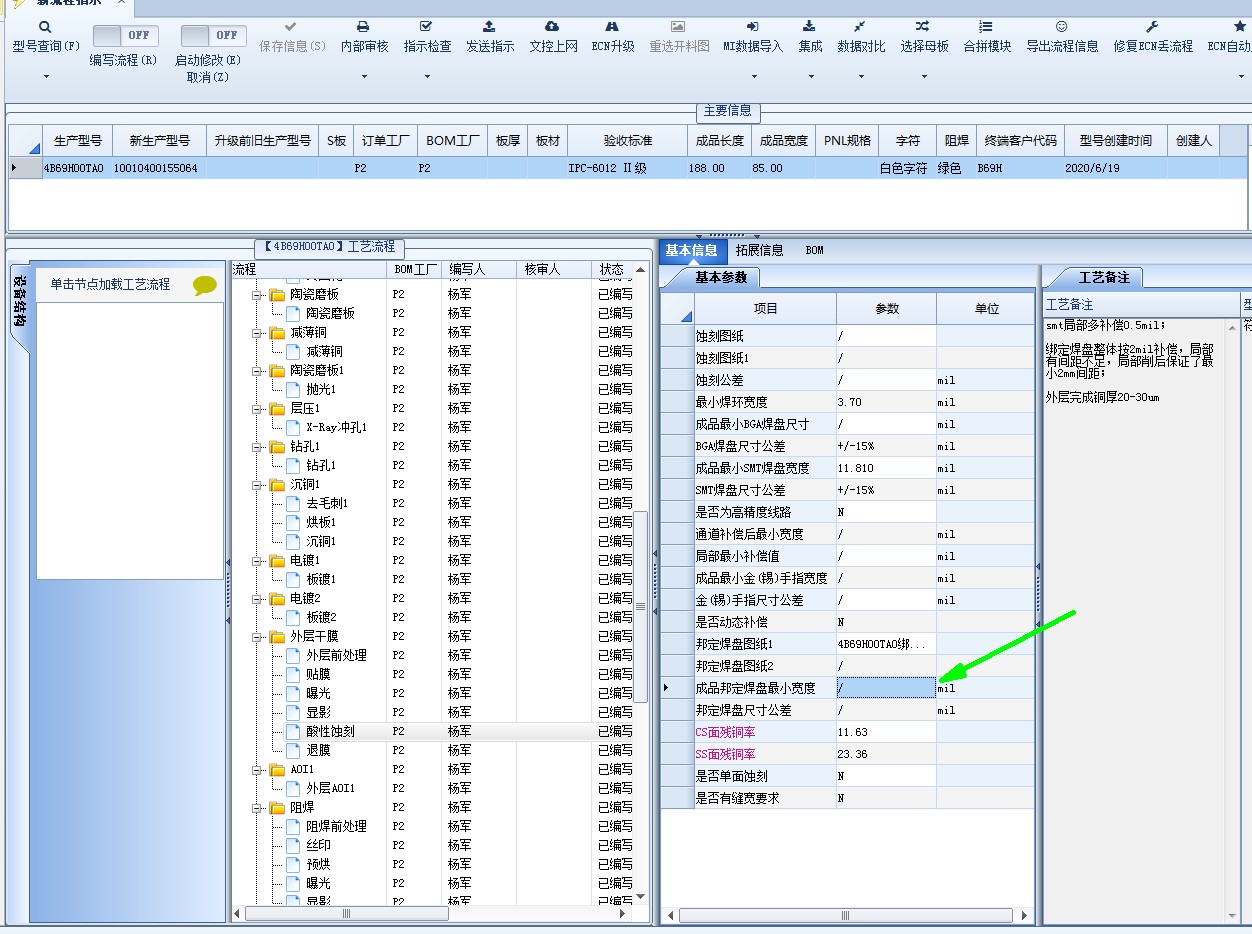Open the MI数据导入 dropdown arrow
The image size is (1252, 934).
tap(753, 77)
